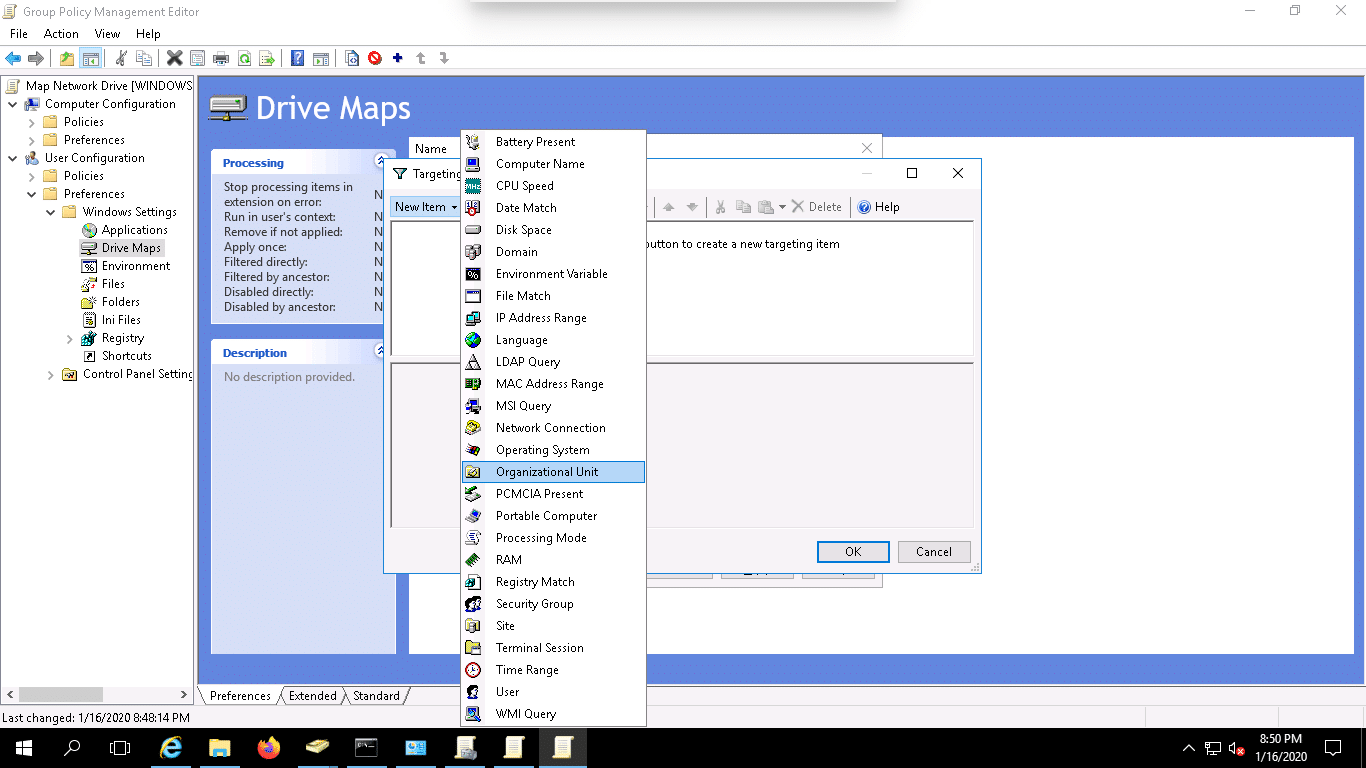Select the Environment node in the tree

(136, 266)
